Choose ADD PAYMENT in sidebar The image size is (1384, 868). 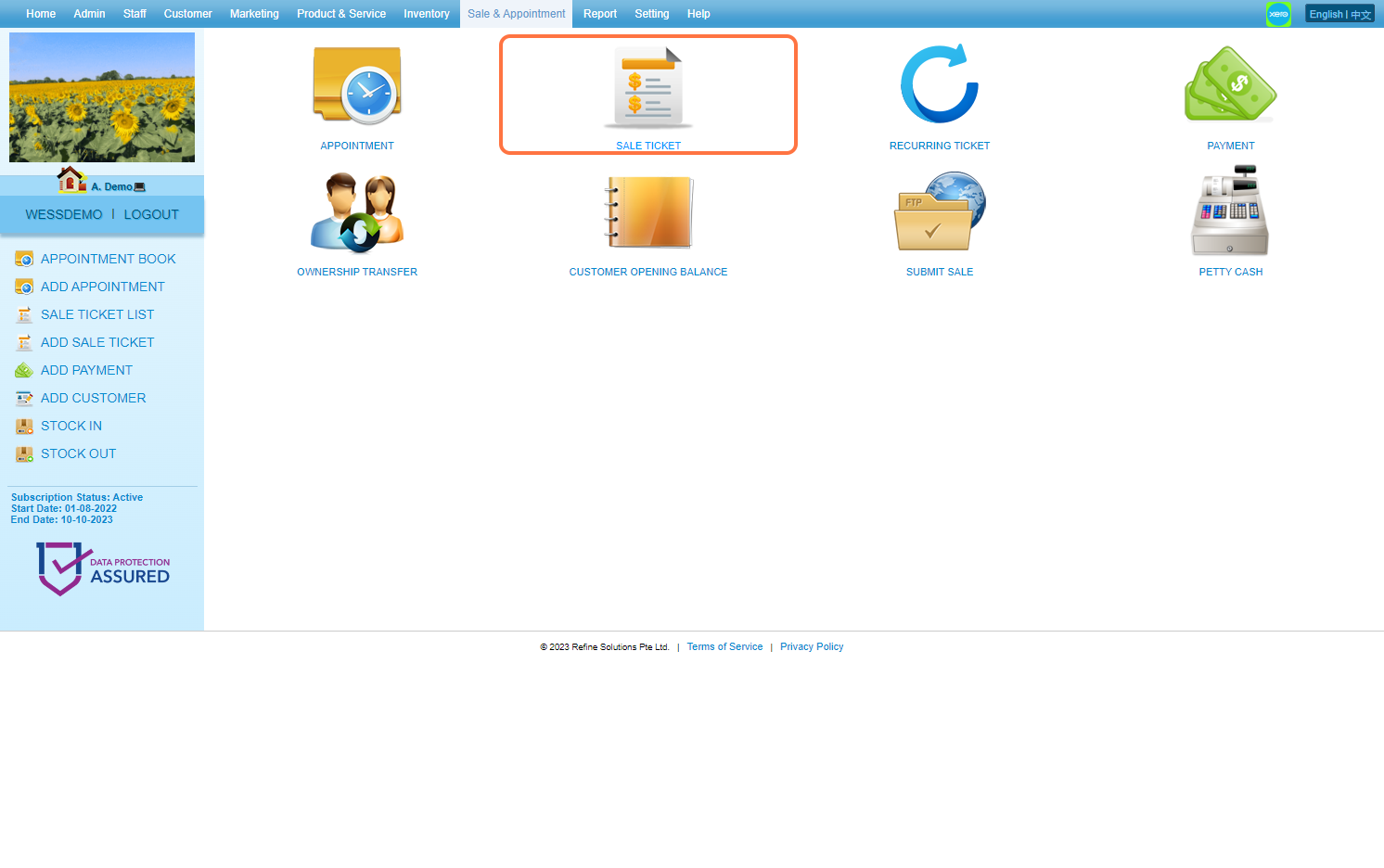[86, 370]
